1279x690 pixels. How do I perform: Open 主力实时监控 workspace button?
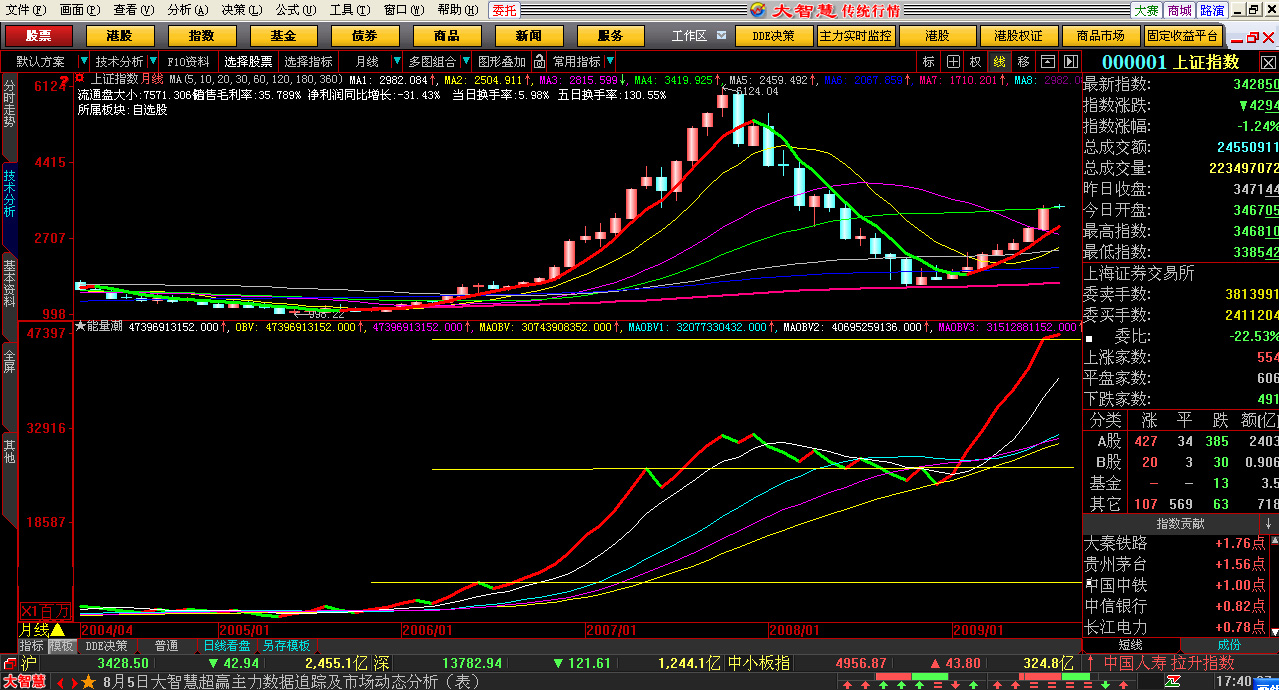(x=855, y=36)
